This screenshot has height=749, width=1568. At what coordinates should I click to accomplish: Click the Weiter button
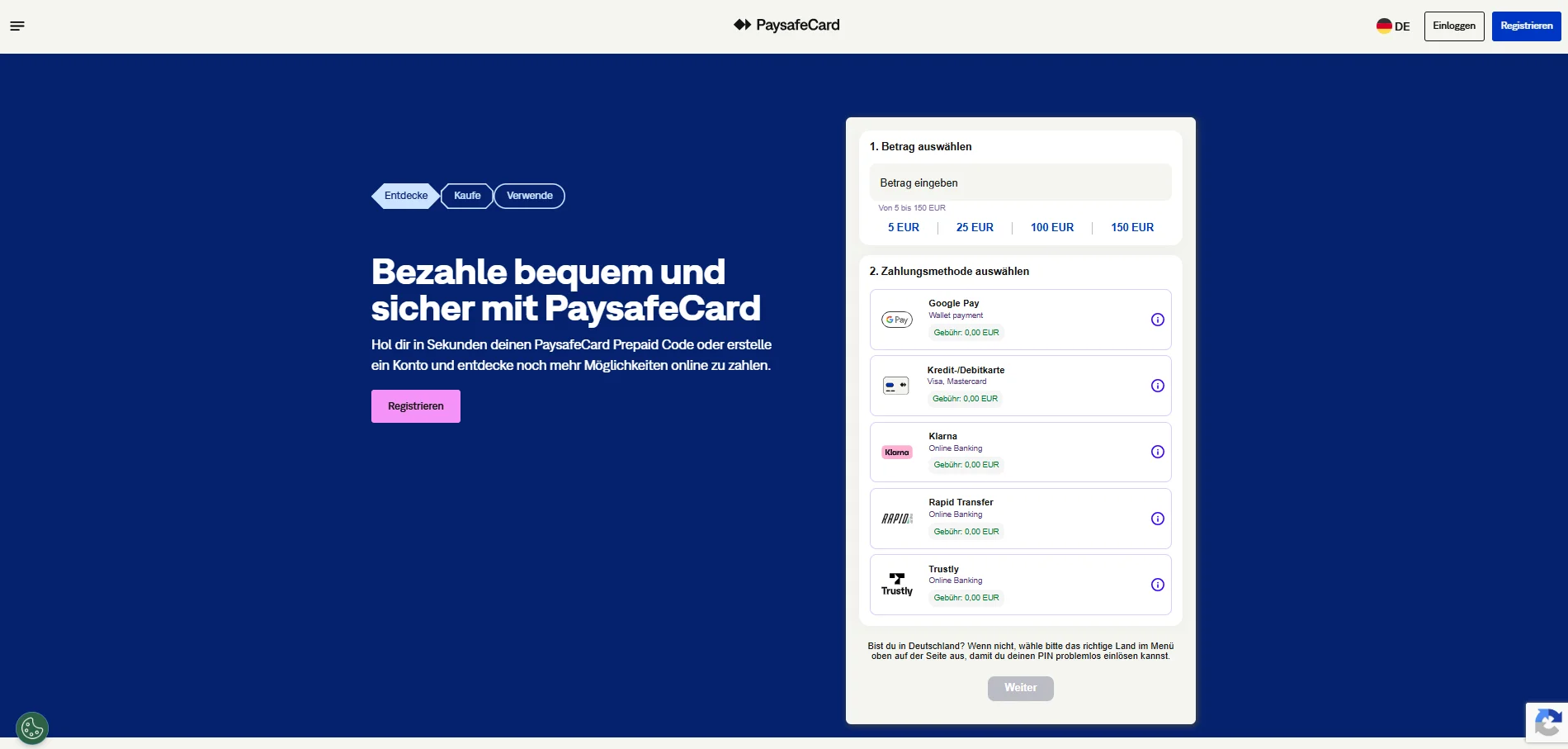point(1021,688)
